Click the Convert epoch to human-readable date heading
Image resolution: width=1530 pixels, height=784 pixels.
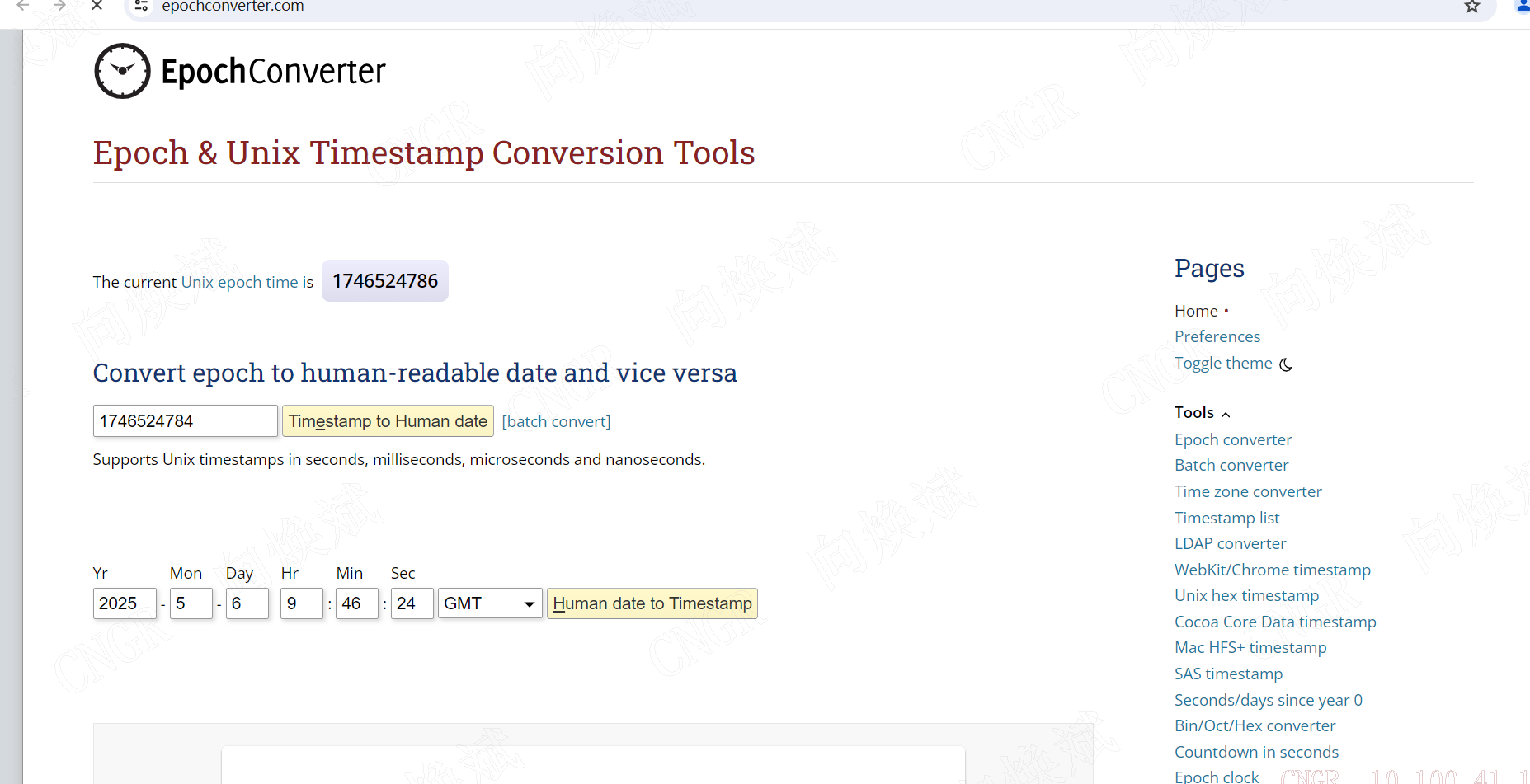(x=415, y=373)
